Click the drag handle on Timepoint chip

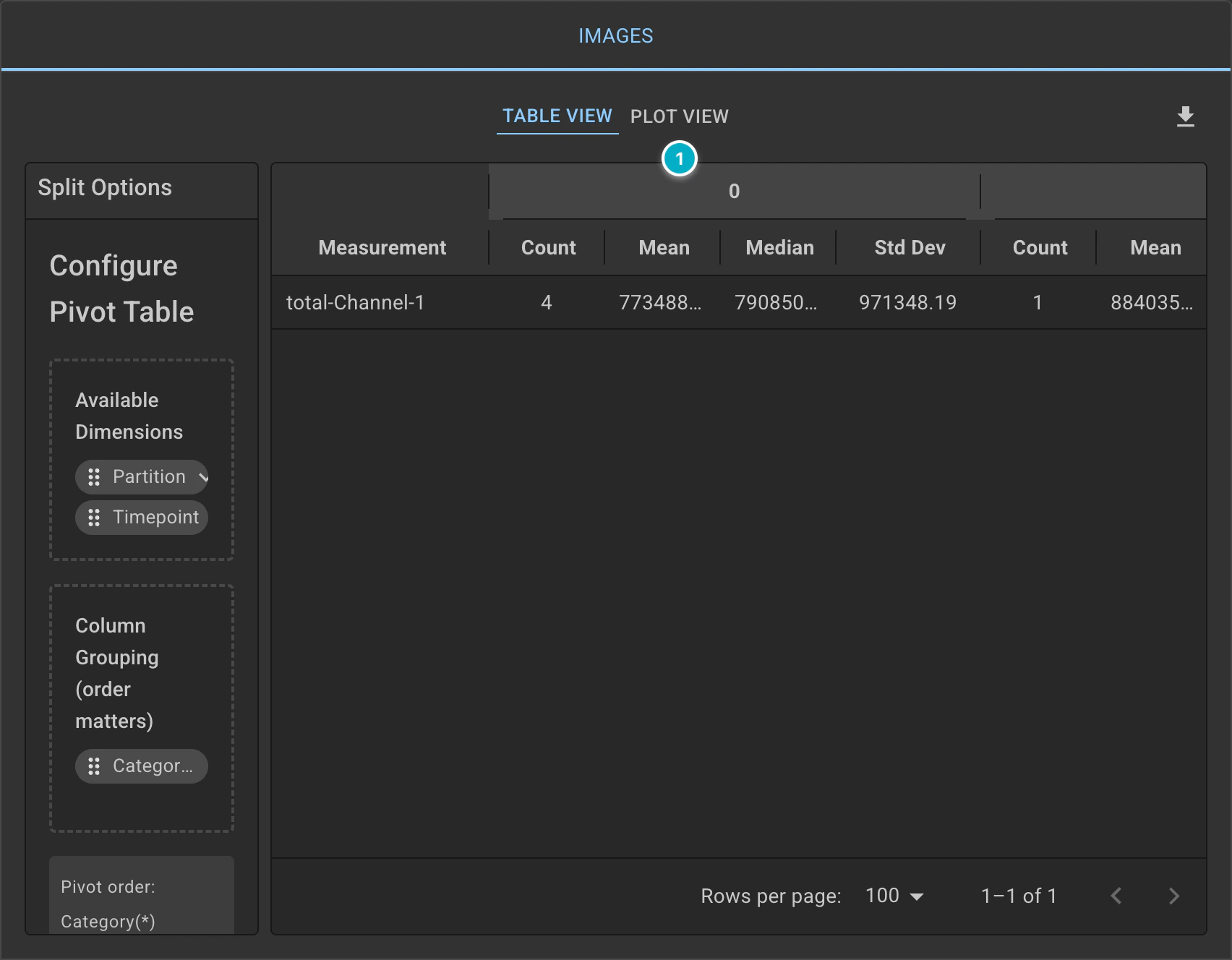point(94,518)
